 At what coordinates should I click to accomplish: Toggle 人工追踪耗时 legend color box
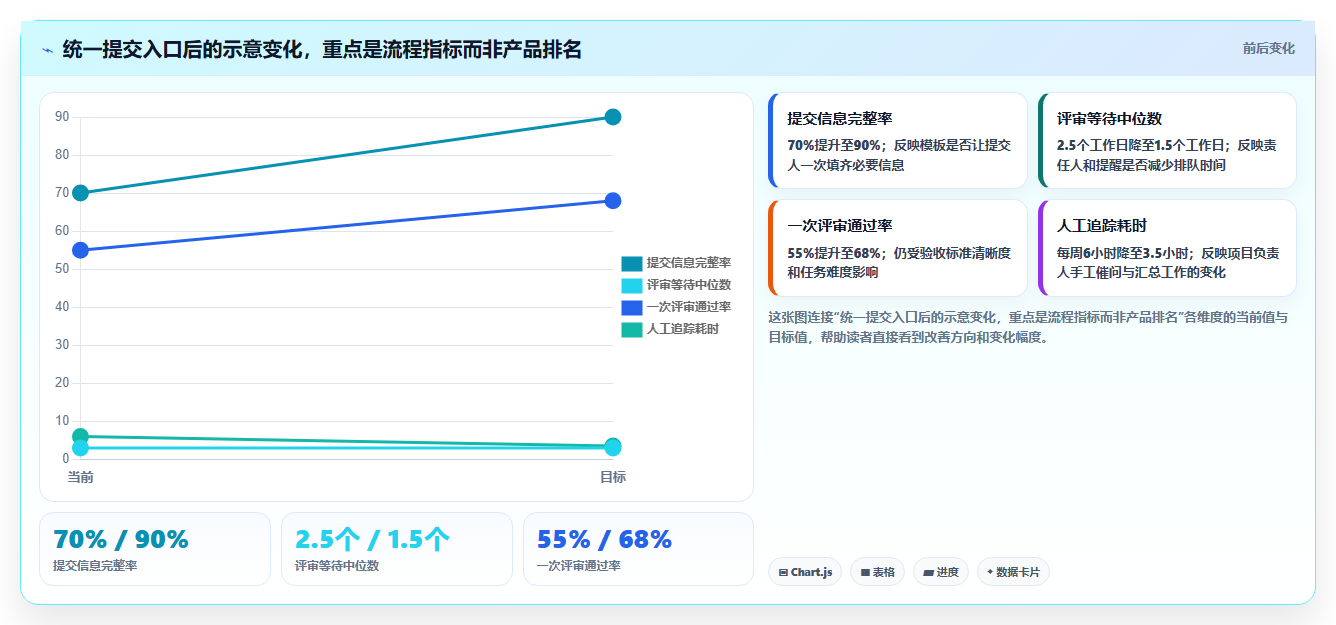632,329
